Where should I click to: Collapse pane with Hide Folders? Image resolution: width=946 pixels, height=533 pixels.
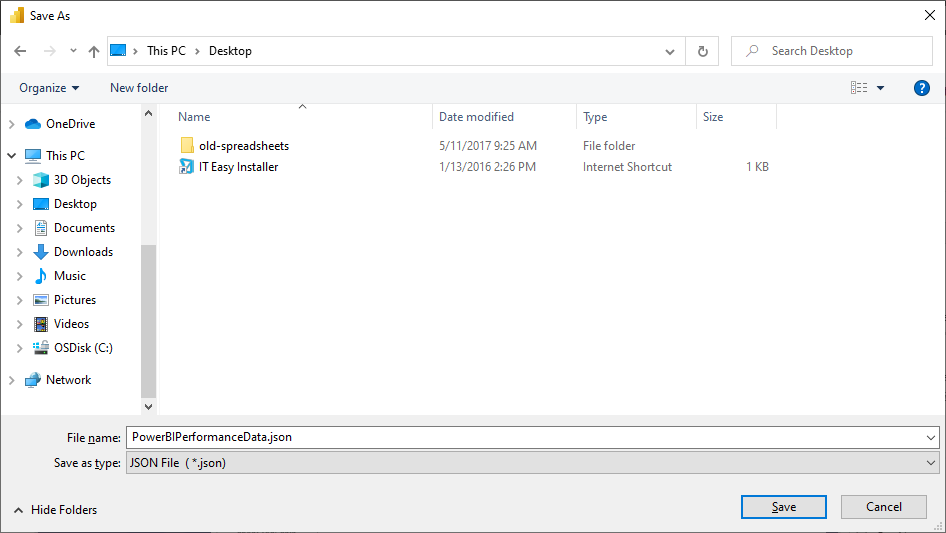click(x=55, y=510)
